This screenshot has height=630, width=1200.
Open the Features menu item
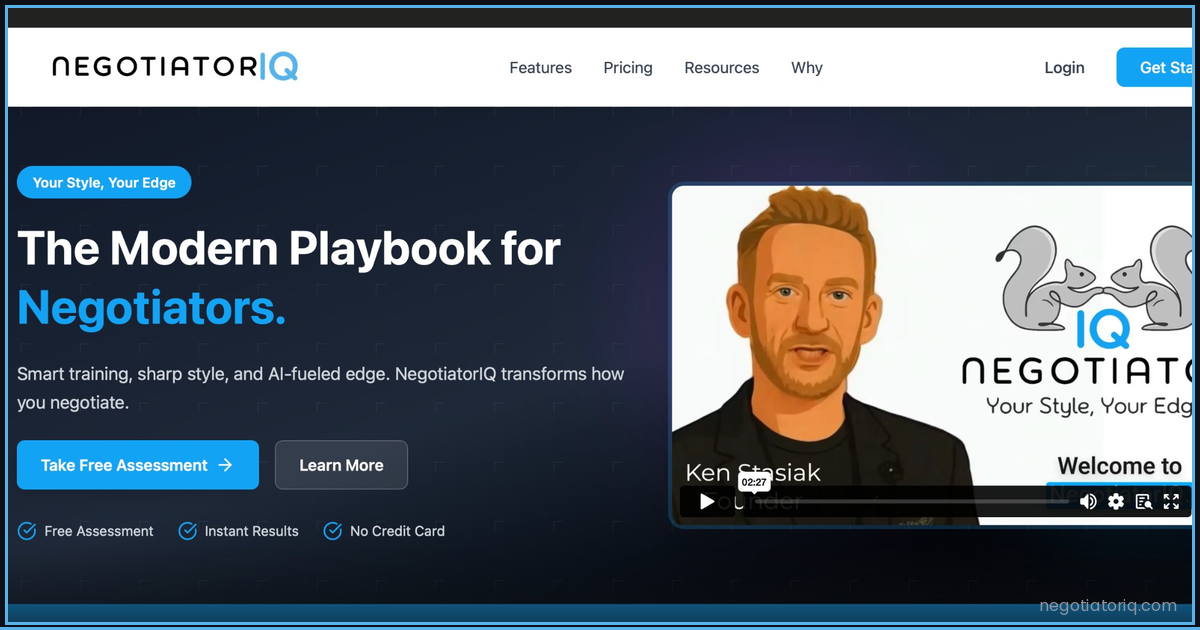[x=540, y=68]
